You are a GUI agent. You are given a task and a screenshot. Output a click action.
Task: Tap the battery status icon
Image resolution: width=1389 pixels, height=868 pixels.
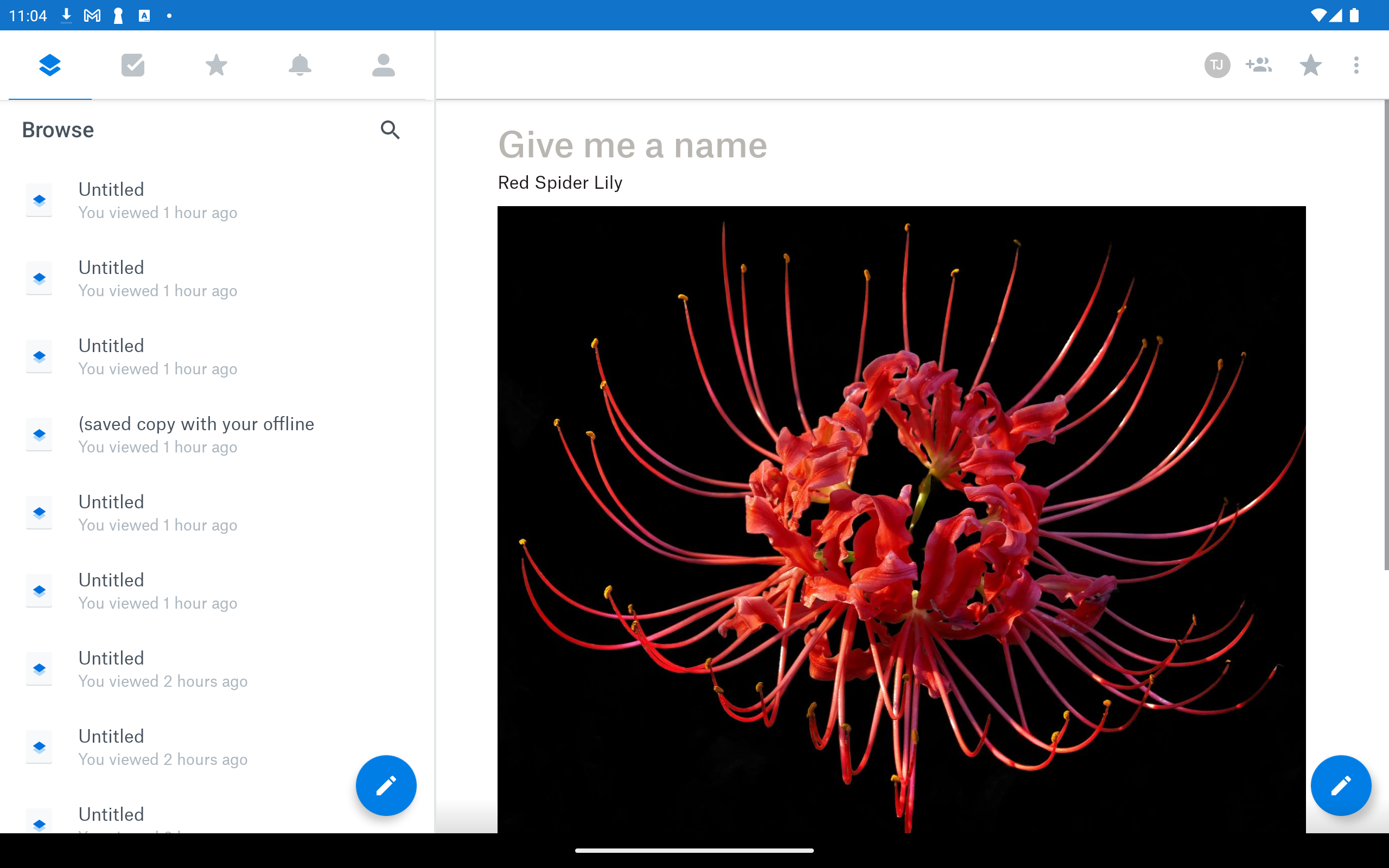pyautogui.click(x=1354, y=16)
